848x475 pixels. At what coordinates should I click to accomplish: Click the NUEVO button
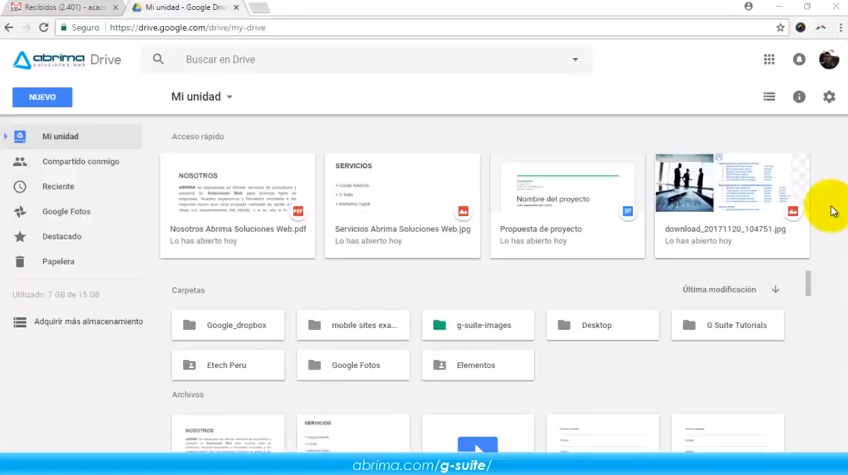[42, 97]
